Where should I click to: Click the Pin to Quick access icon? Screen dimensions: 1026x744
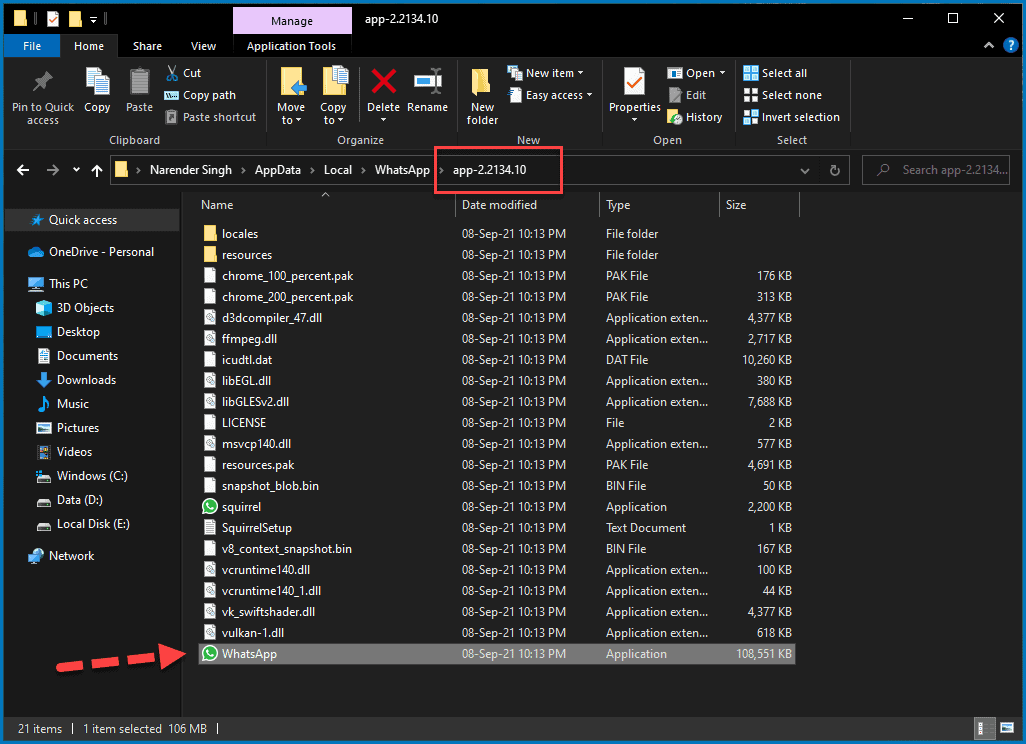(x=43, y=81)
